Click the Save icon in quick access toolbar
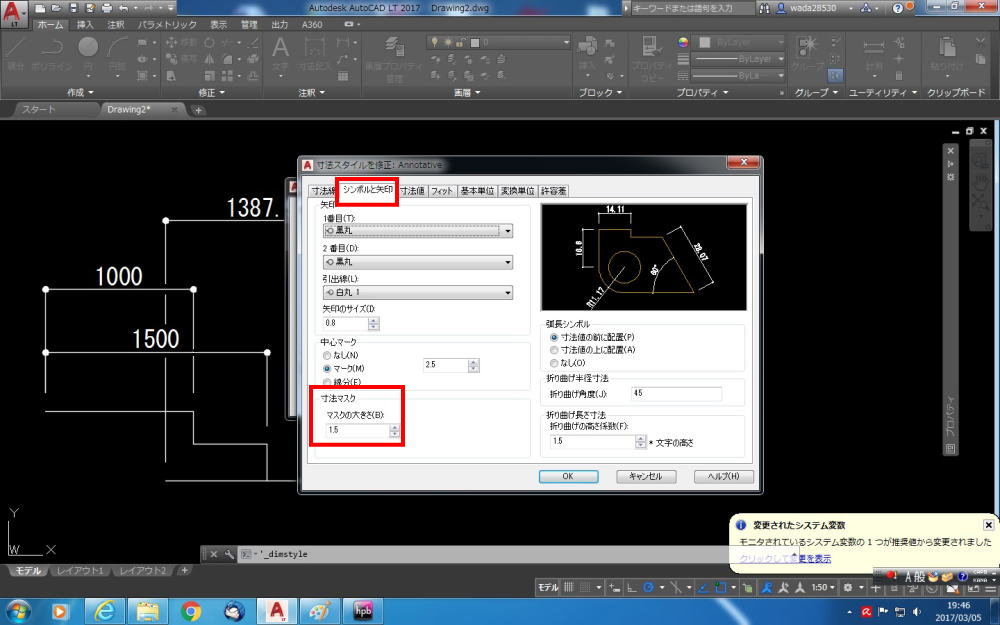Image resolution: width=1000 pixels, height=625 pixels. pos(73,8)
